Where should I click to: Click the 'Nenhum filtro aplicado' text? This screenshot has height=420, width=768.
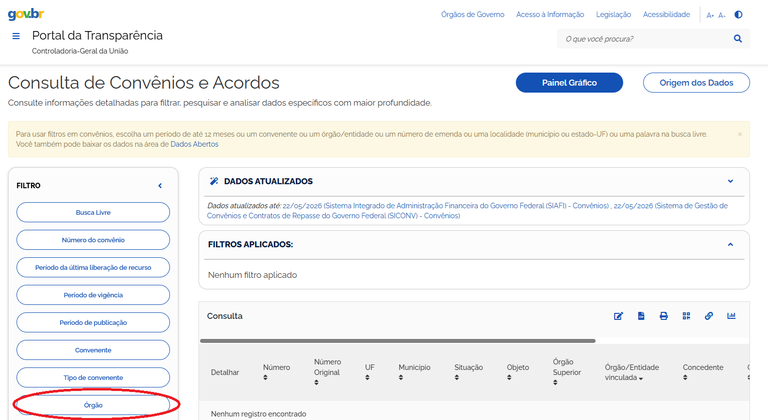[252, 275]
